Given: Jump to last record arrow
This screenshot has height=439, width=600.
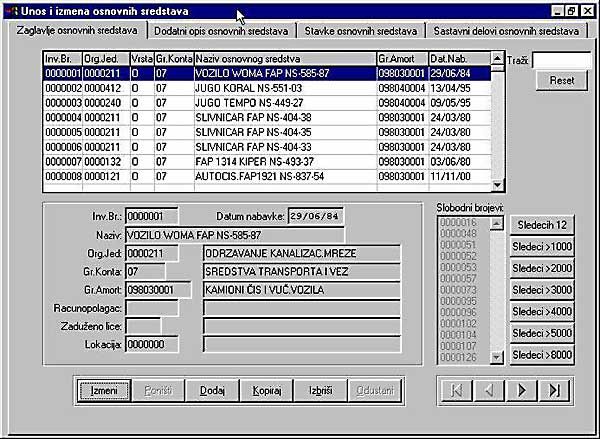Looking at the screenshot, I should (553, 389).
